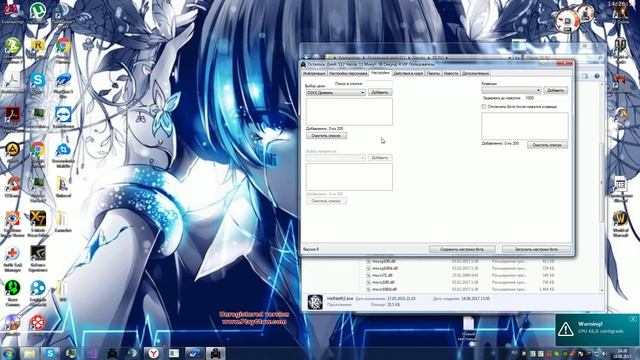Select msvcp100.dll in the Explorer window
The height and width of the screenshot is (360, 640).
tap(384, 261)
